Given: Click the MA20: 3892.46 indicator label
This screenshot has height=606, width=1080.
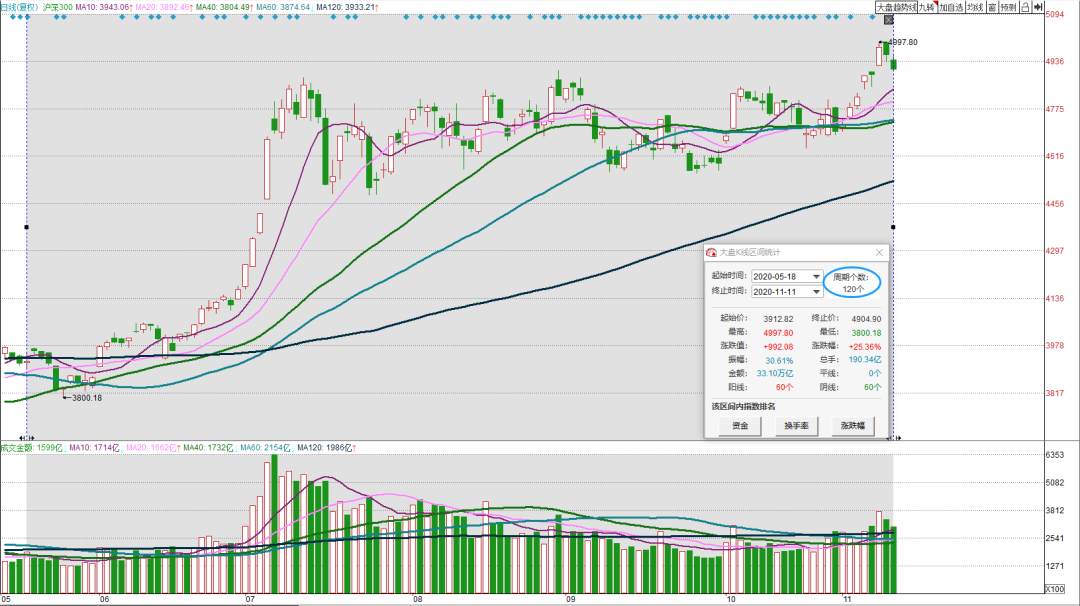Looking at the screenshot, I should click(163, 7).
